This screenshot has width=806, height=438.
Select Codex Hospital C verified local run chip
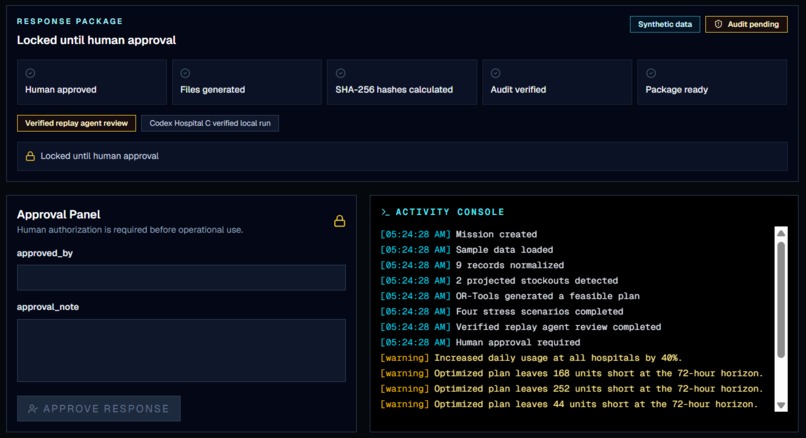coord(210,123)
